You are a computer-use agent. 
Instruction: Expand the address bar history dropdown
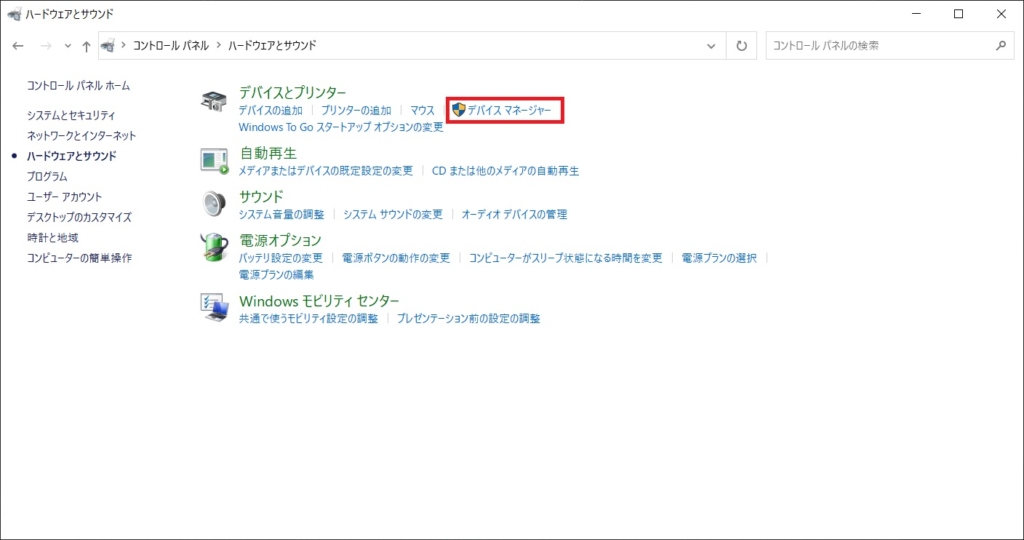point(711,46)
